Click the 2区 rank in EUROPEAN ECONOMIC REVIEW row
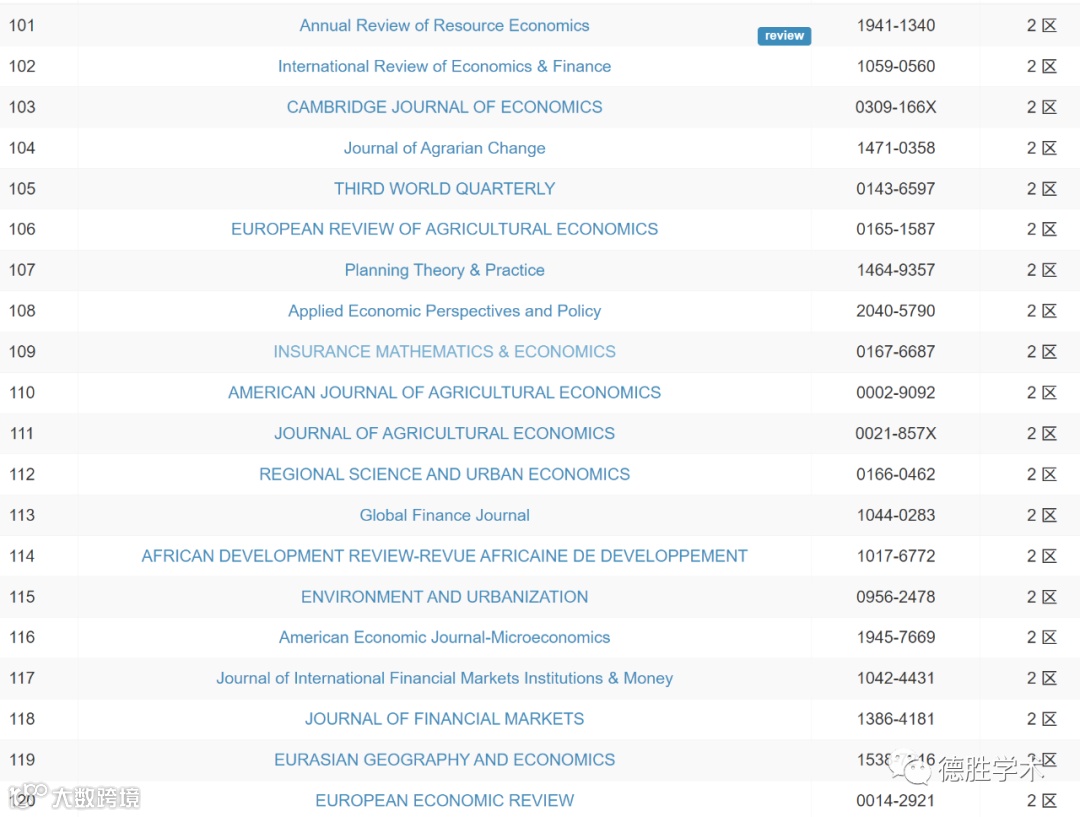Viewport: 1080px width, 817px height. tap(1041, 800)
